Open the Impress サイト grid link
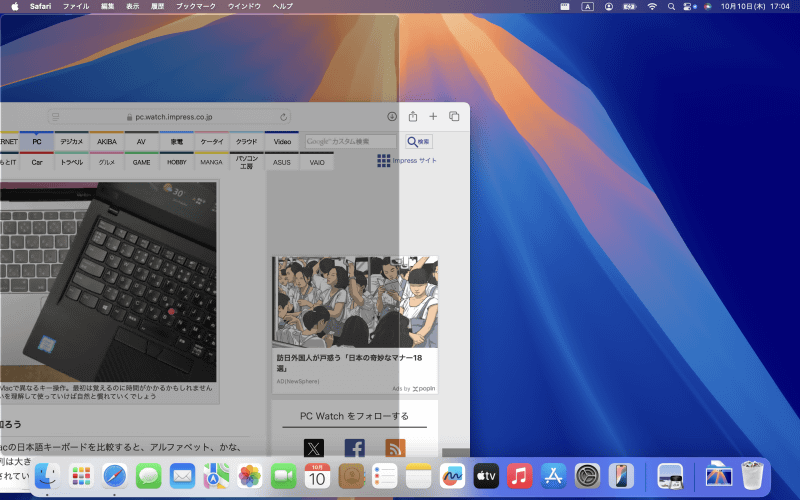Screen dimensions: 800x500 (407, 161)
